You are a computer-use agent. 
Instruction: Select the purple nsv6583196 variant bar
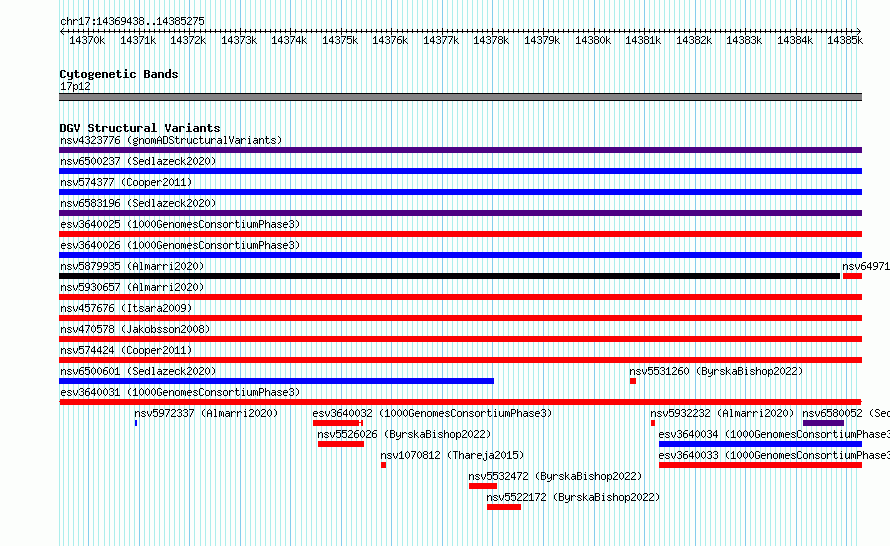pos(460,213)
